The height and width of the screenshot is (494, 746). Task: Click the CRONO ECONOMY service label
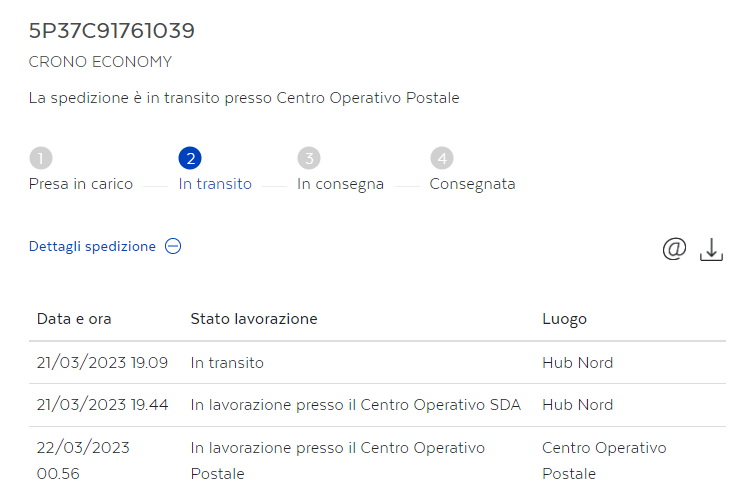(x=100, y=62)
